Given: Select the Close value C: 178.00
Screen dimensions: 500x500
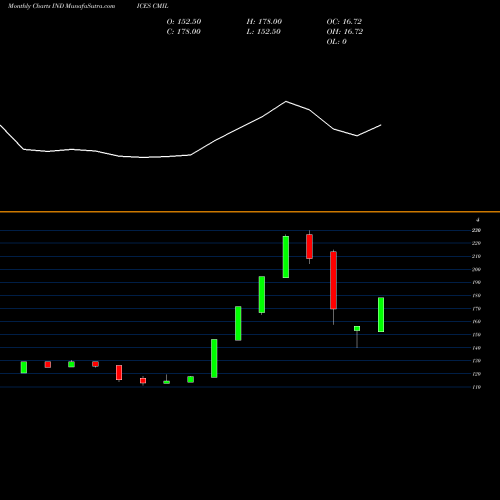Looking at the screenshot, I should pyautogui.click(x=184, y=31).
